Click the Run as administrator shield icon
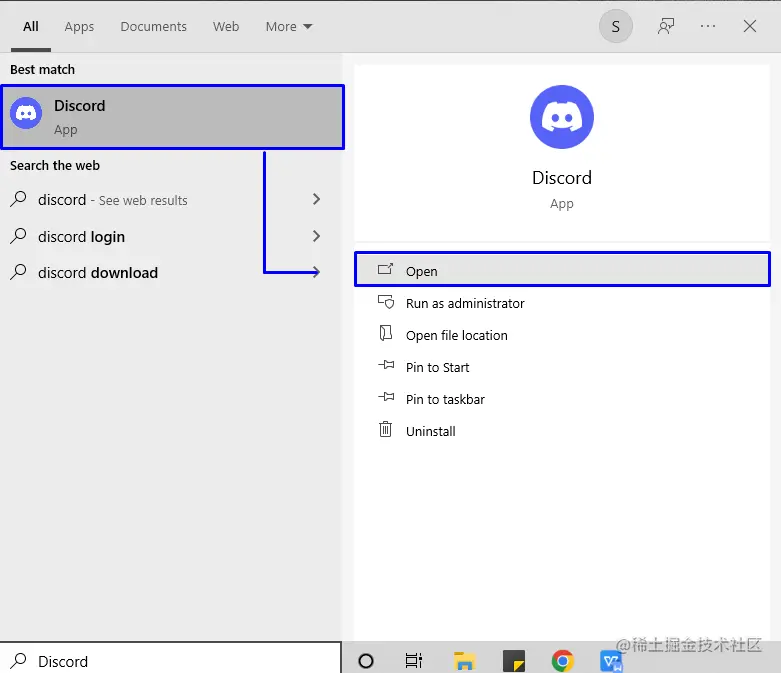The height and width of the screenshot is (673, 781). coord(386,302)
